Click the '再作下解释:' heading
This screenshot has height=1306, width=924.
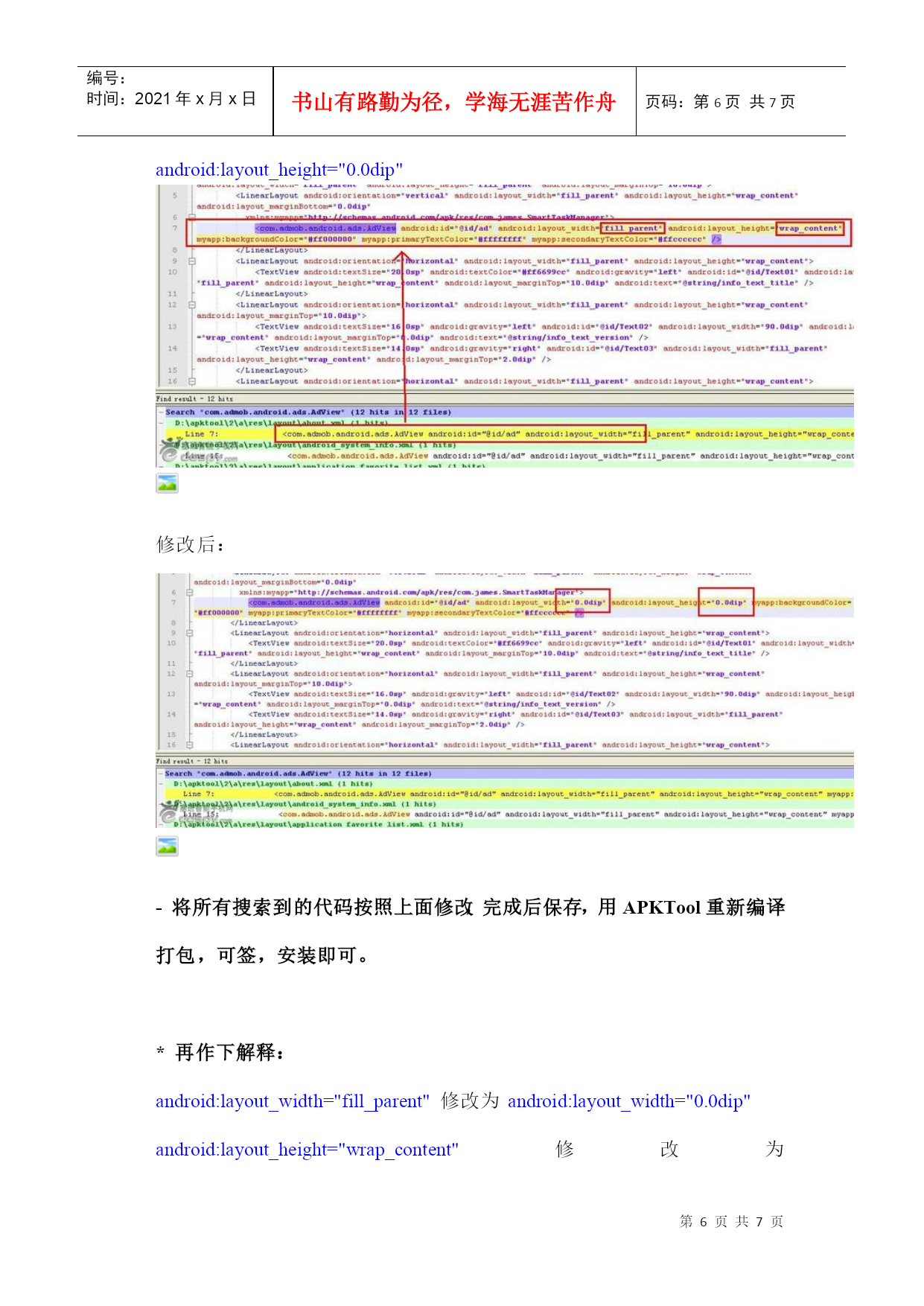pos(229,1053)
